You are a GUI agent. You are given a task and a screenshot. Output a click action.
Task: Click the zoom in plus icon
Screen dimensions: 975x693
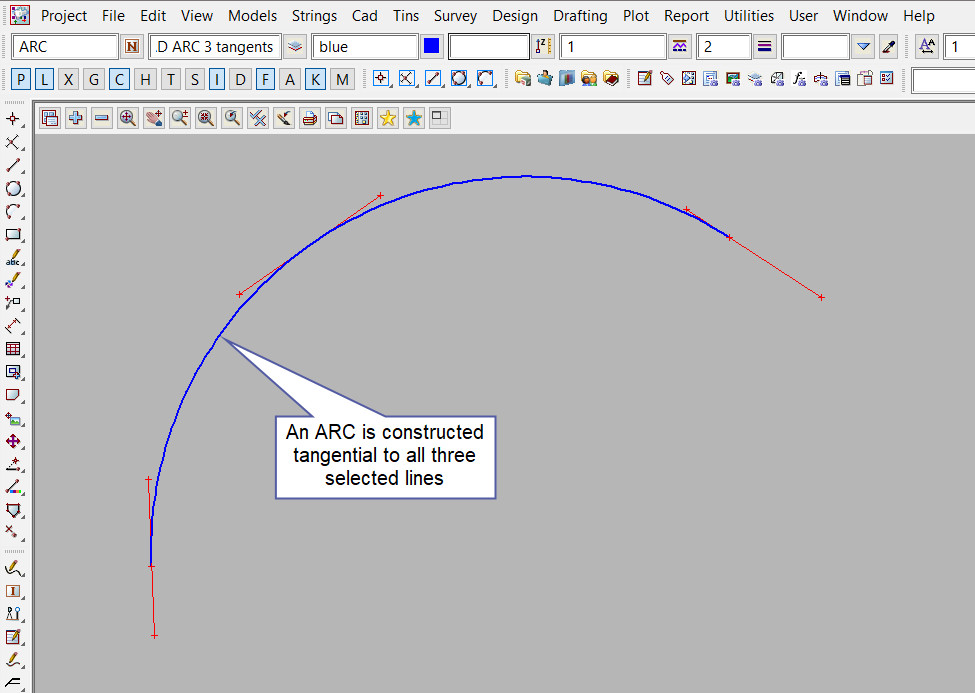pos(76,118)
